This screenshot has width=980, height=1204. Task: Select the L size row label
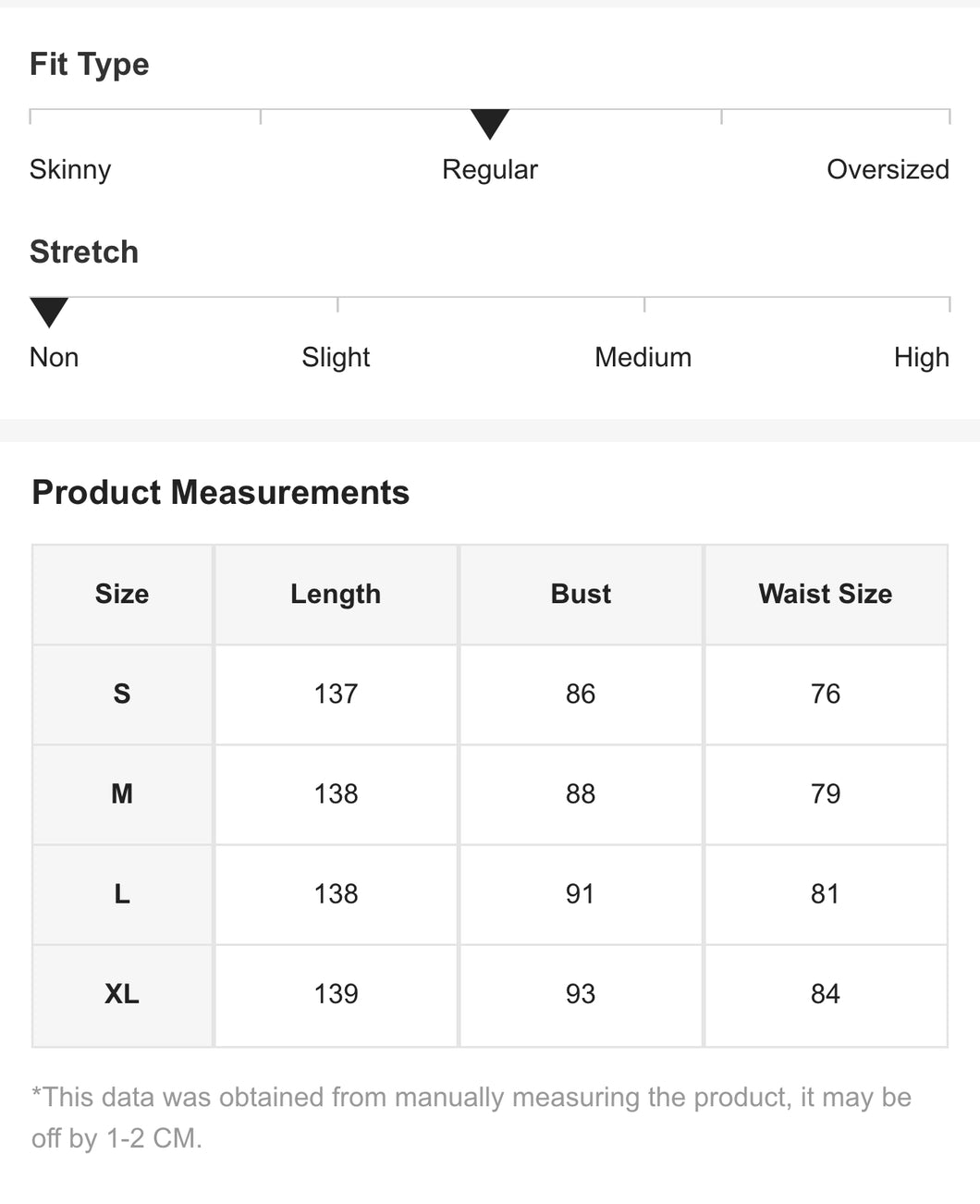click(x=122, y=893)
